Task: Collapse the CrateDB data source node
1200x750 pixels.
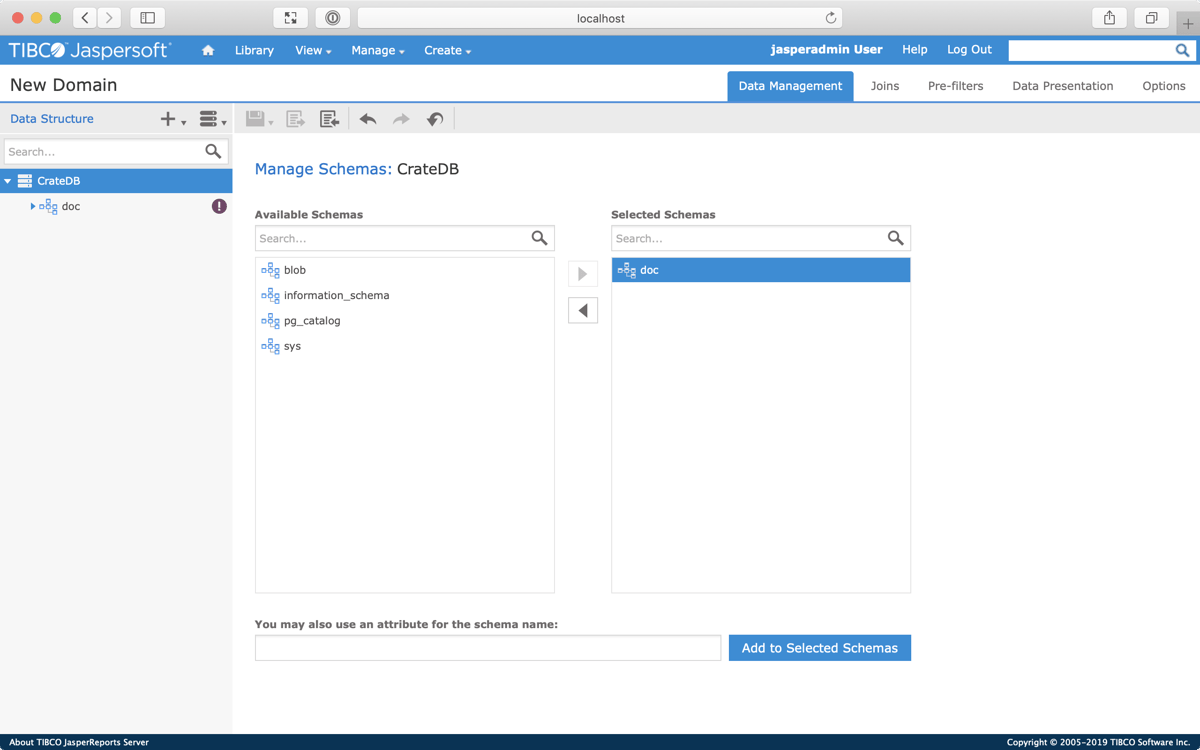Action: pos(8,181)
